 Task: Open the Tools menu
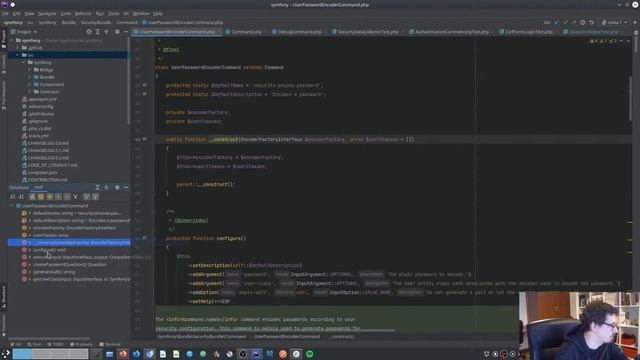click(113, 13)
